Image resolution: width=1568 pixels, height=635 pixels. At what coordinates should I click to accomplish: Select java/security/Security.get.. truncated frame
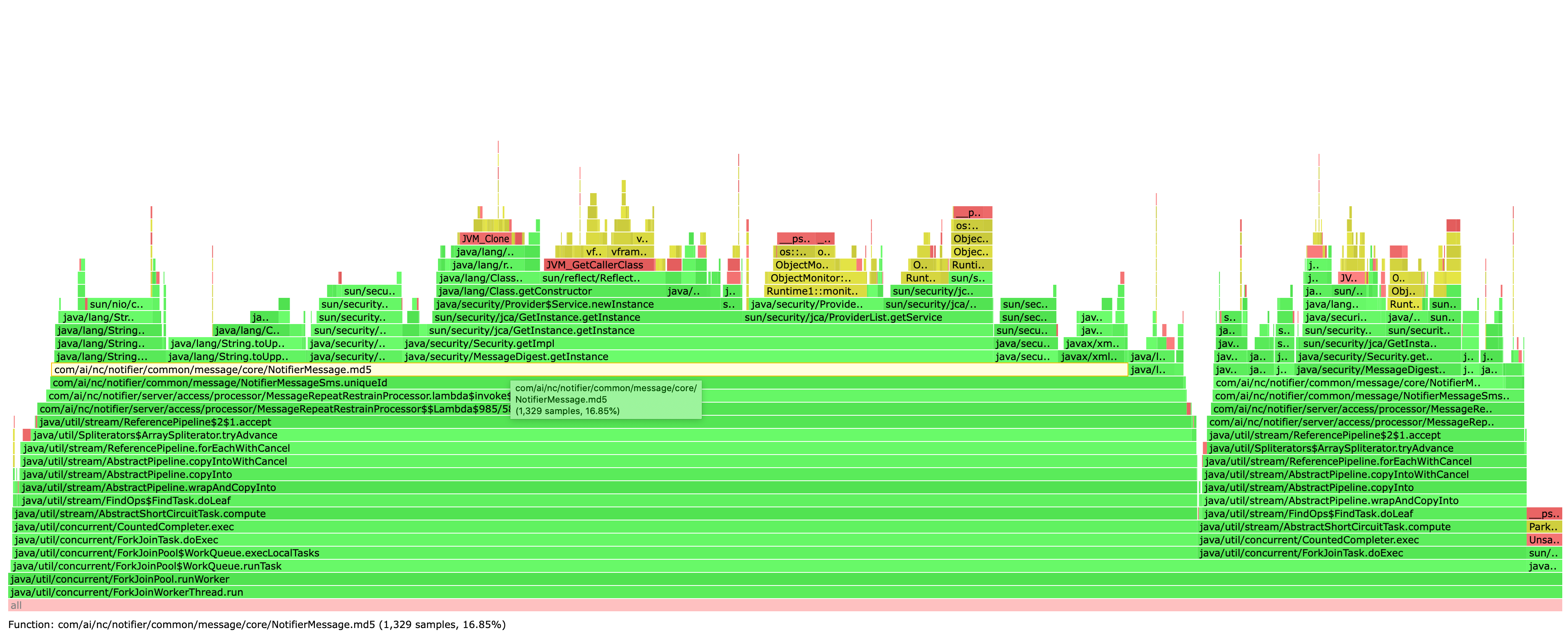click(x=1379, y=357)
